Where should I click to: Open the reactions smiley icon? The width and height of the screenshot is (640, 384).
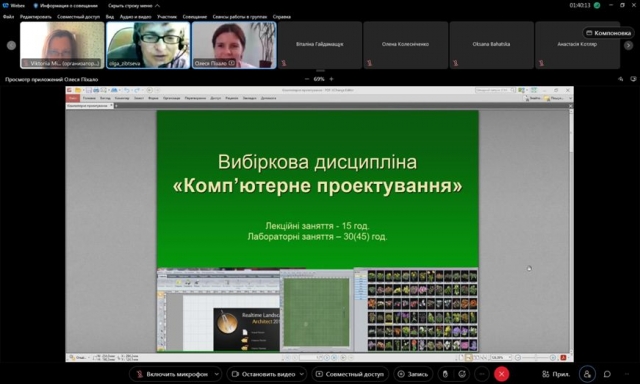tap(462, 374)
